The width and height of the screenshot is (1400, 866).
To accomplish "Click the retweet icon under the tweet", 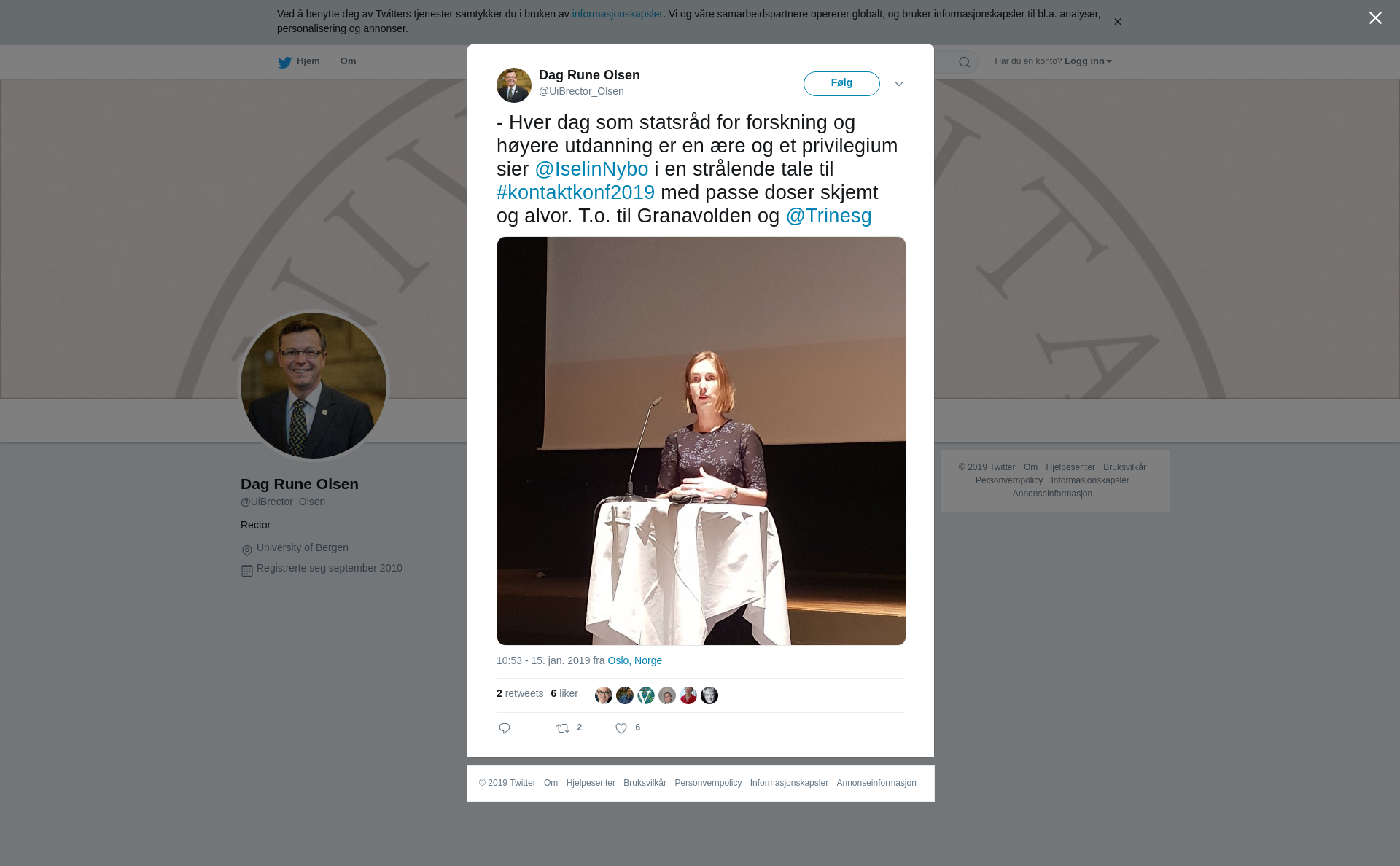I will coord(563,728).
